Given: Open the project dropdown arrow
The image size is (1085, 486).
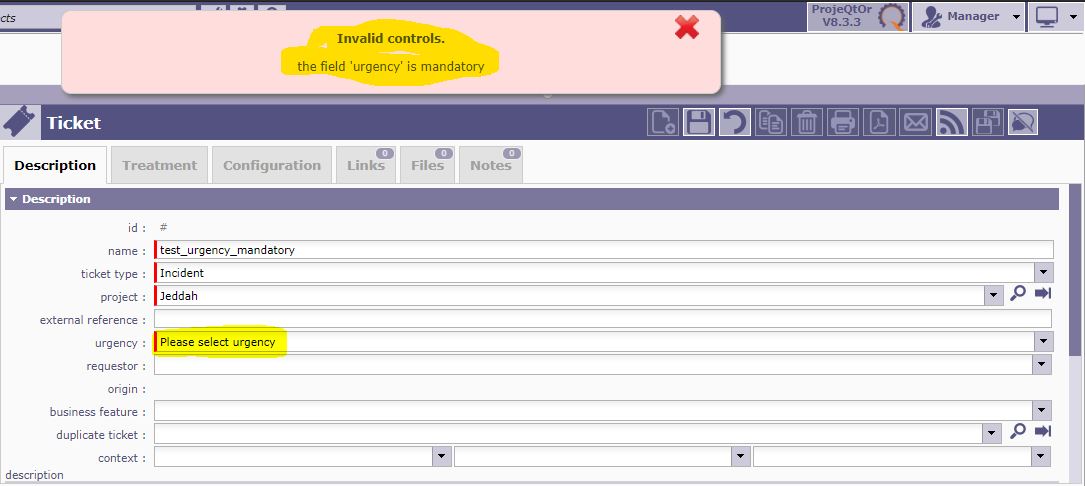Looking at the screenshot, I should (x=994, y=296).
